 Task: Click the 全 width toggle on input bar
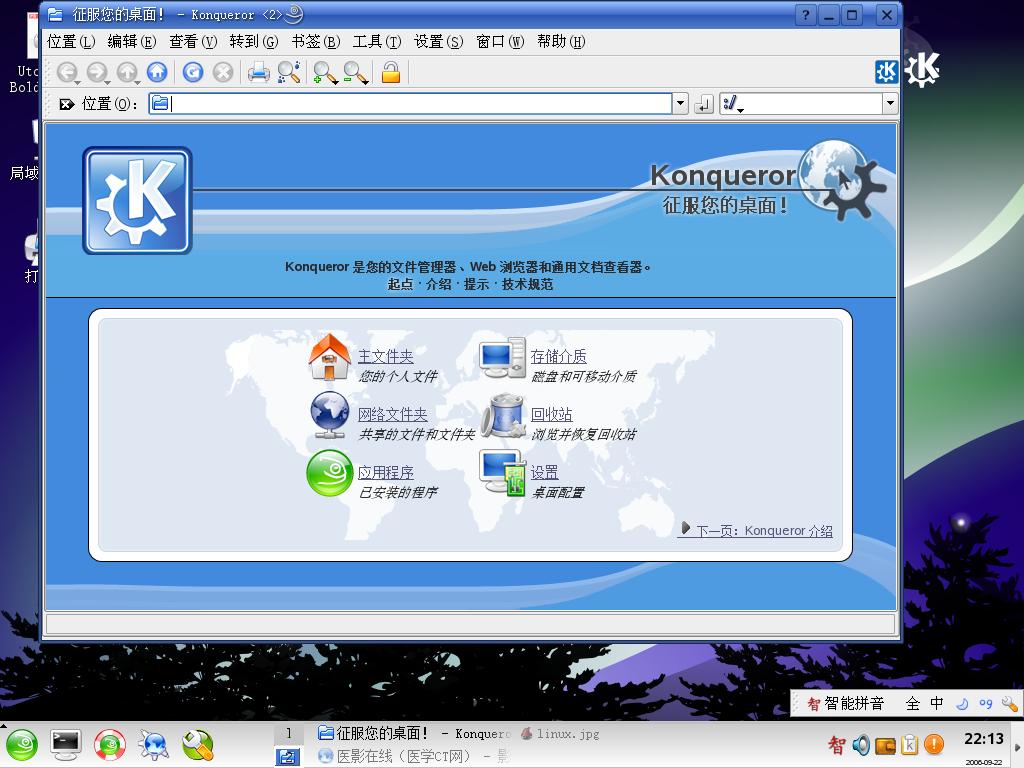pyautogui.click(x=913, y=703)
